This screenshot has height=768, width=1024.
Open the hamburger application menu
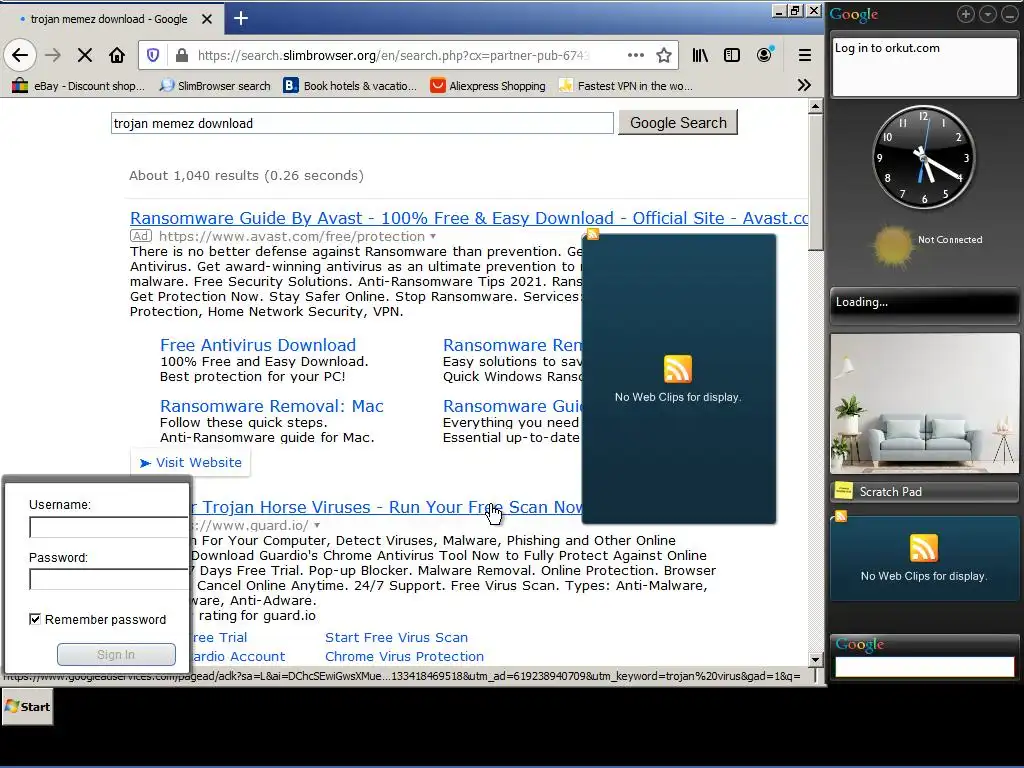tap(805, 56)
